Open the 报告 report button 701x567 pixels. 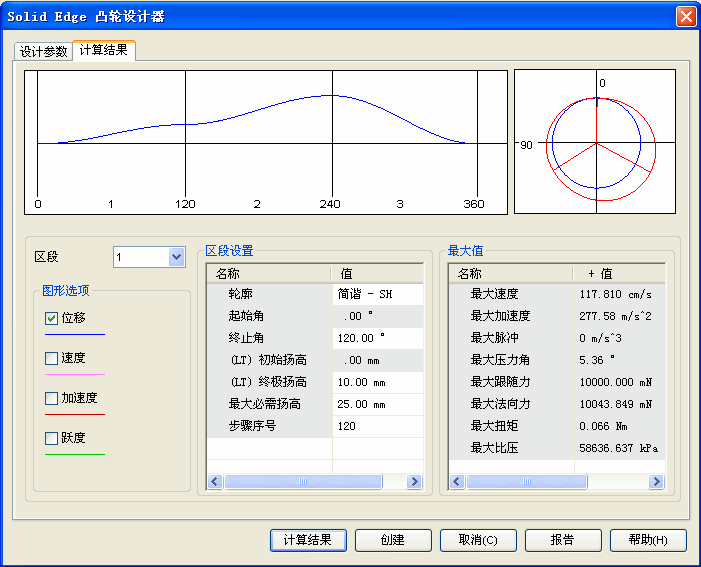click(x=563, y=540)
